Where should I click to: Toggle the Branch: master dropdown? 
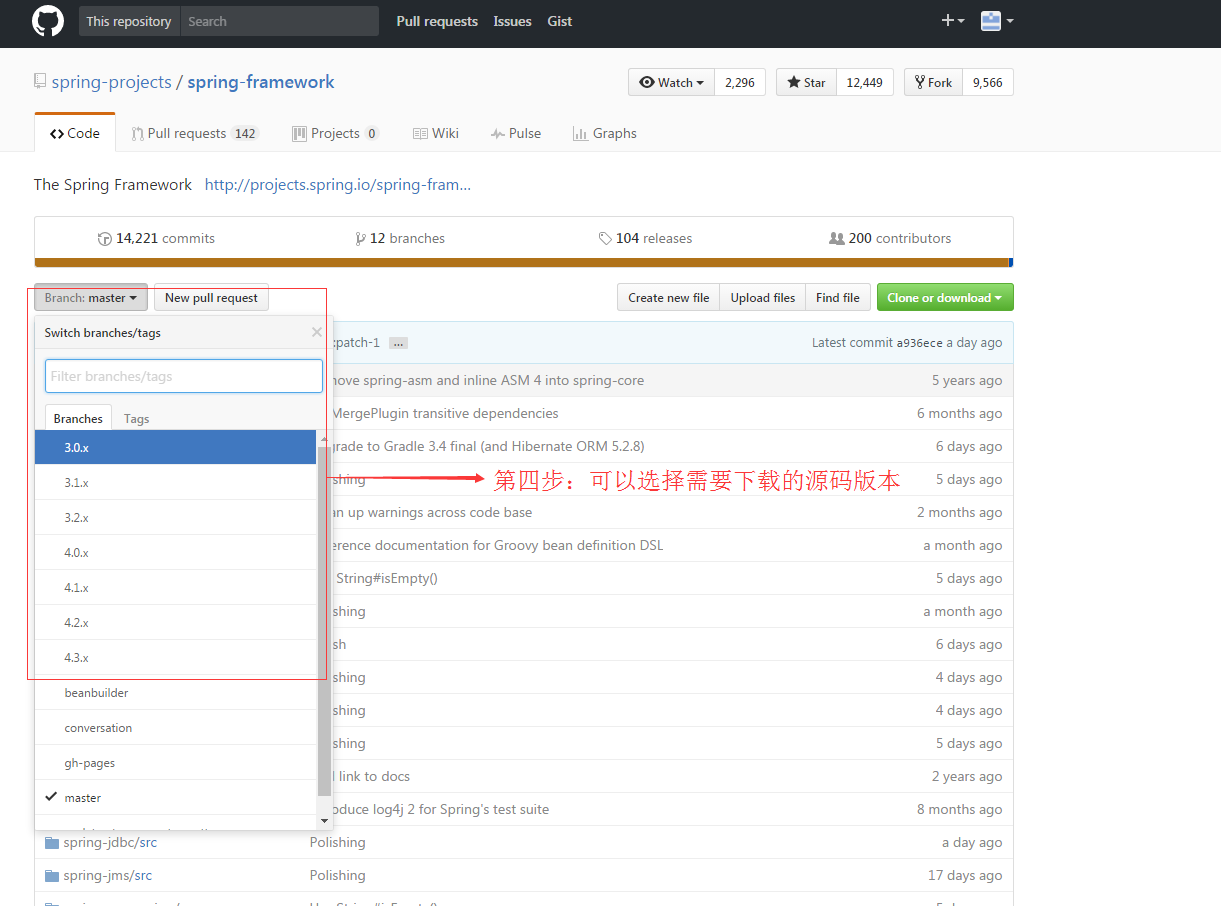91,297
